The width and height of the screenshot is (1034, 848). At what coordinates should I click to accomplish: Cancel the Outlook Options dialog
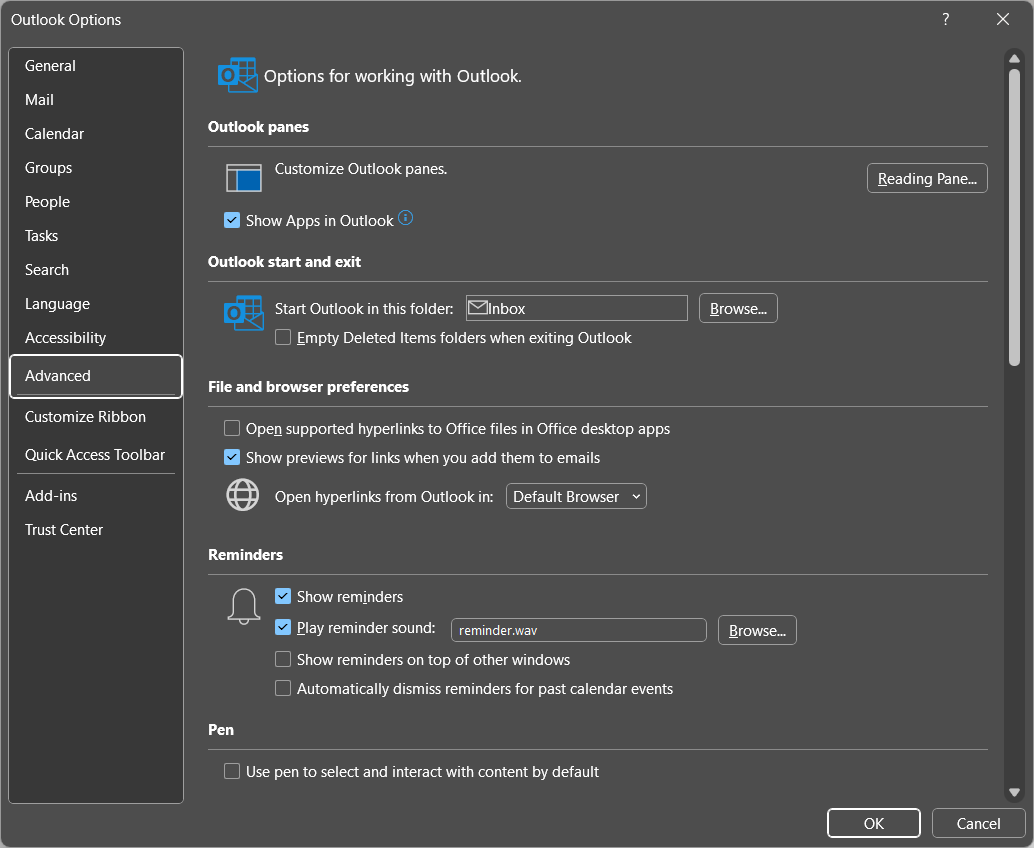[x=978, y=823]
